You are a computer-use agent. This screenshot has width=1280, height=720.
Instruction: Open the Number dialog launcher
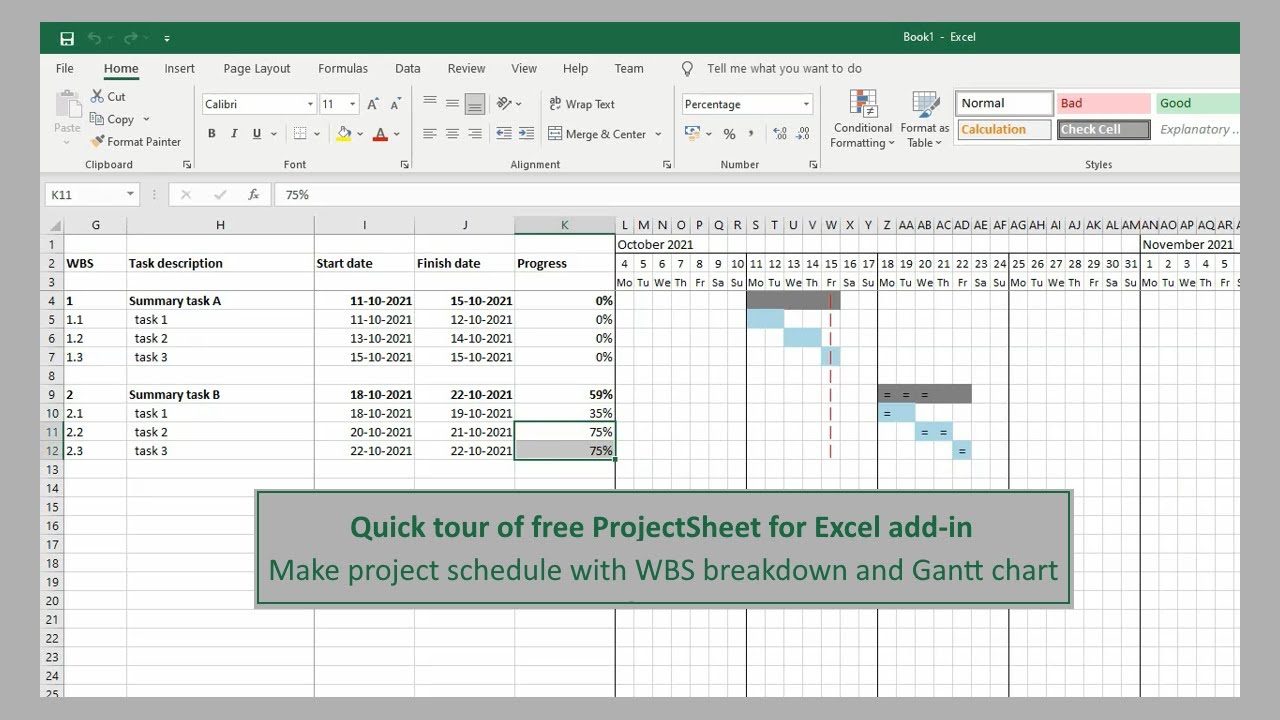click(x=816, y=165)
